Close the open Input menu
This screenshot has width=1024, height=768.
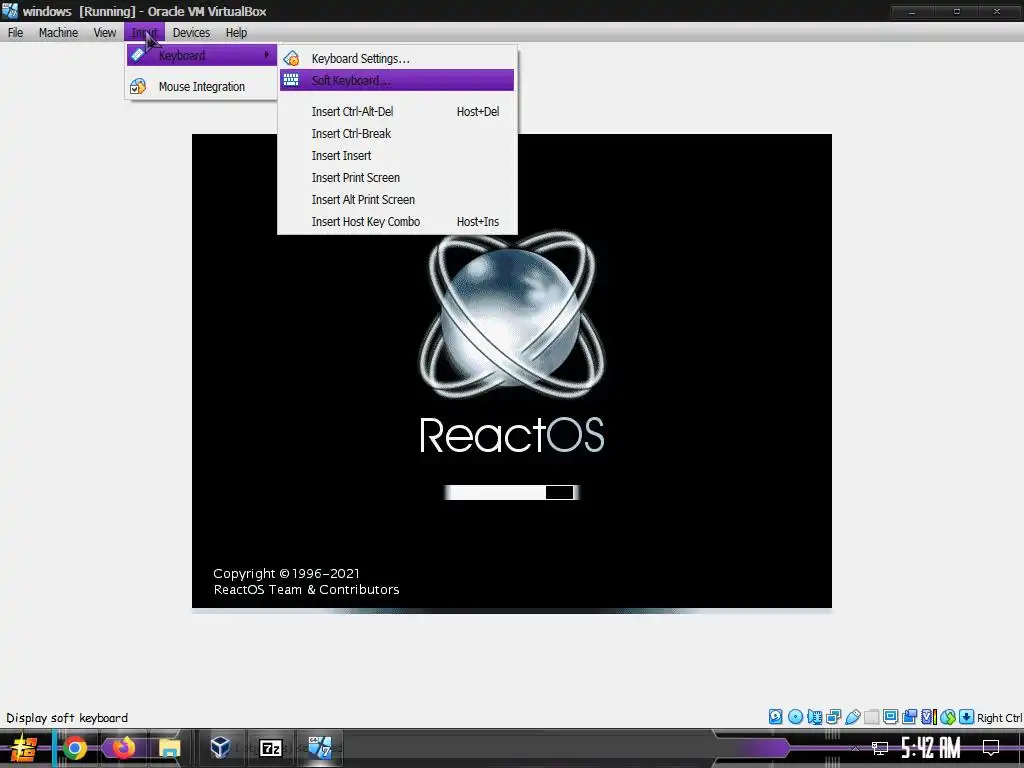coord(144,33)
